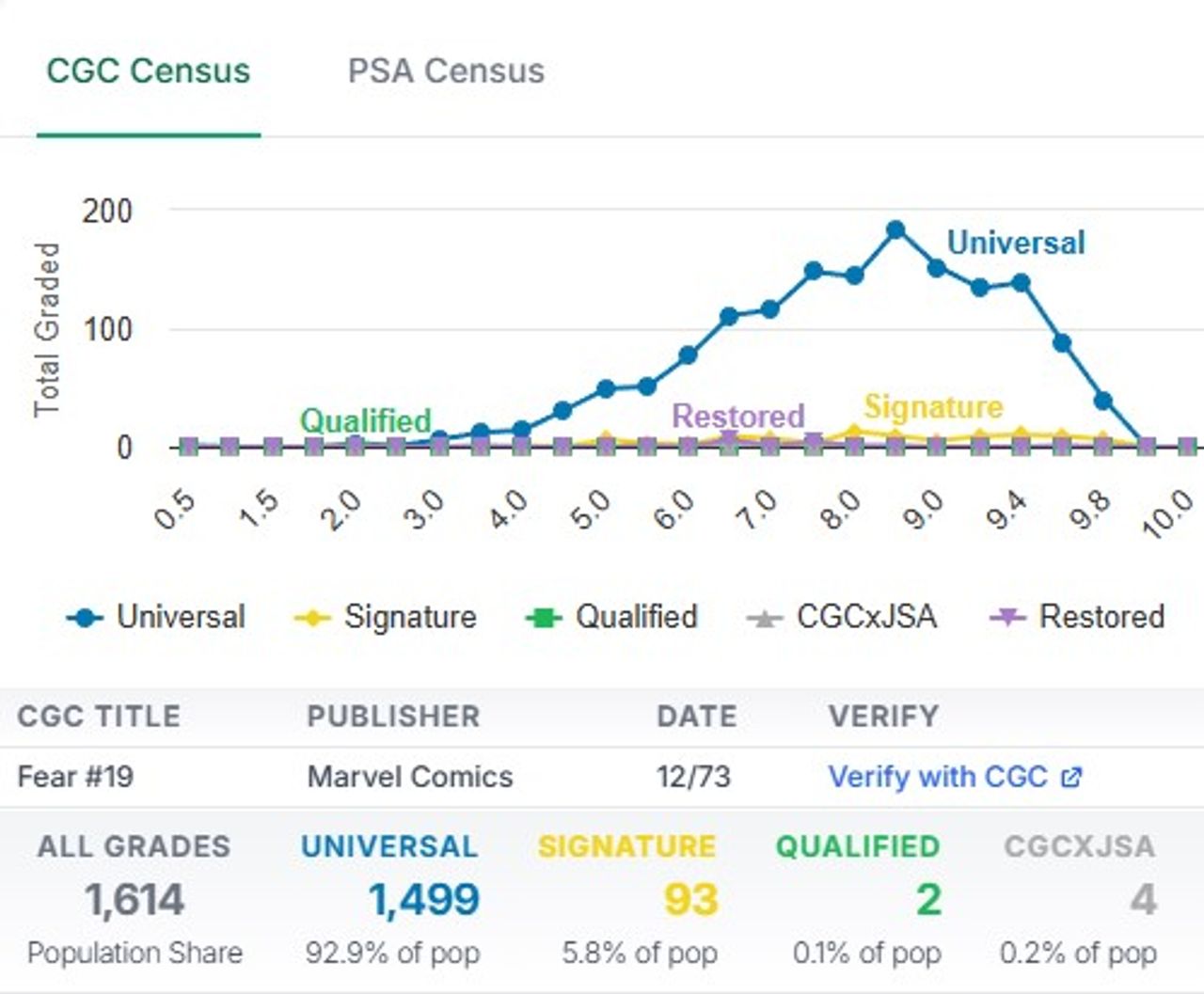Click the gray CGCxJSA legend triangle icon
The width and height of the screenshot is (1204, 994).
point(765,619)
